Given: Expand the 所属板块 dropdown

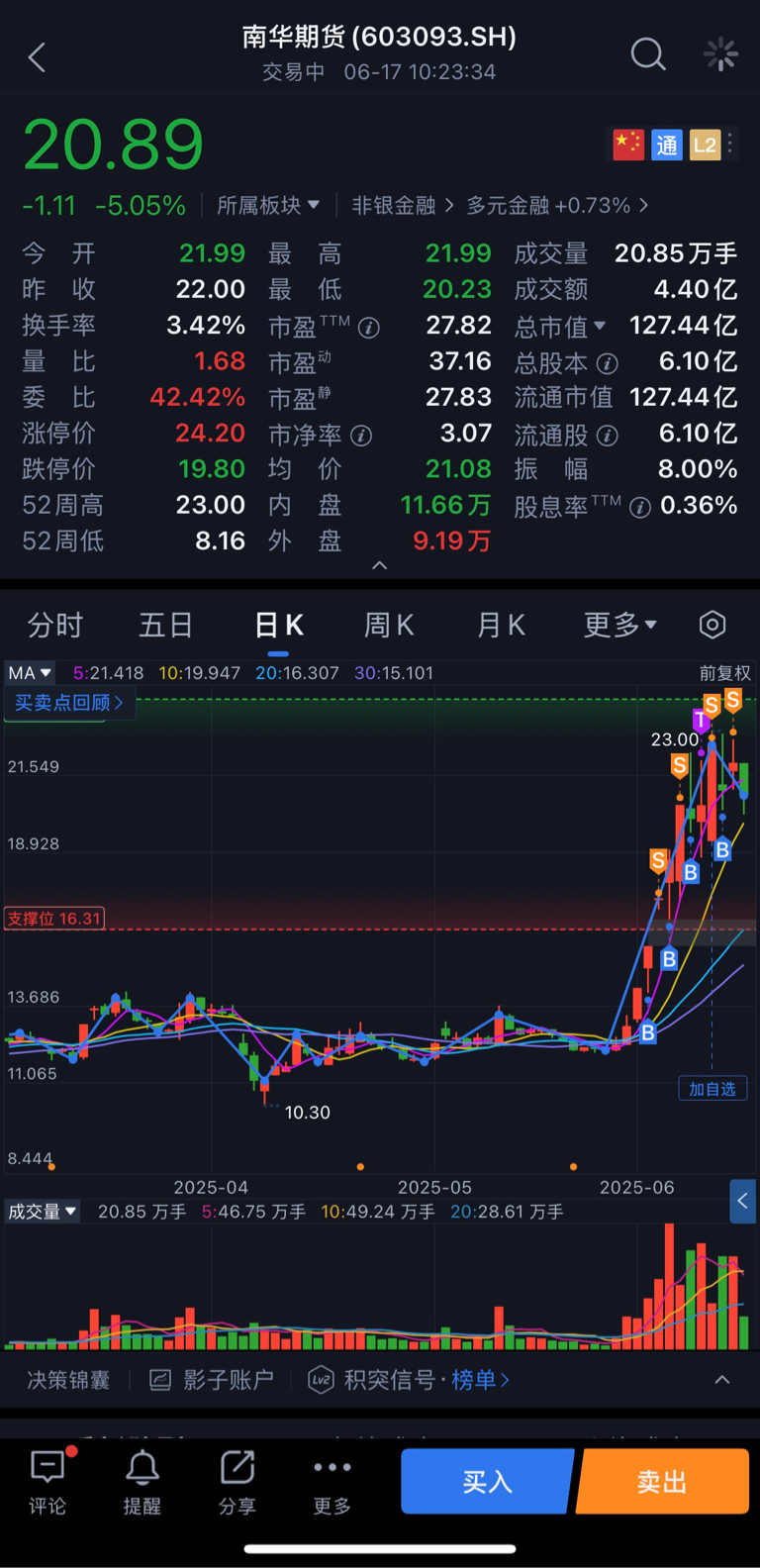Looking at the screenshot, I should click(x=268, y=205).
